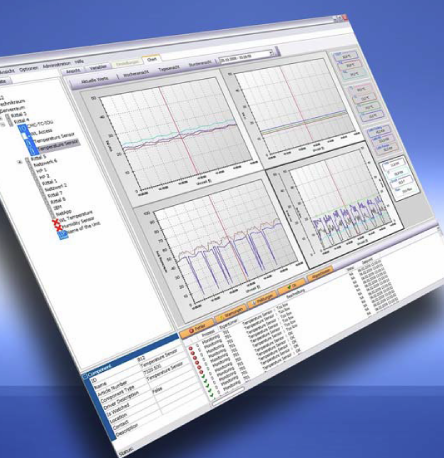Switch to the Variablen tab
Screen dimensions: 444x458
(98, 68)
